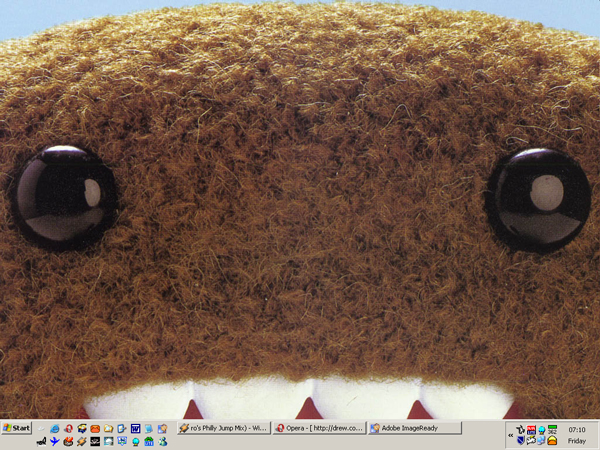
Task: Click the cyan globe Quick Launch icon
Action: click(135, 442)
